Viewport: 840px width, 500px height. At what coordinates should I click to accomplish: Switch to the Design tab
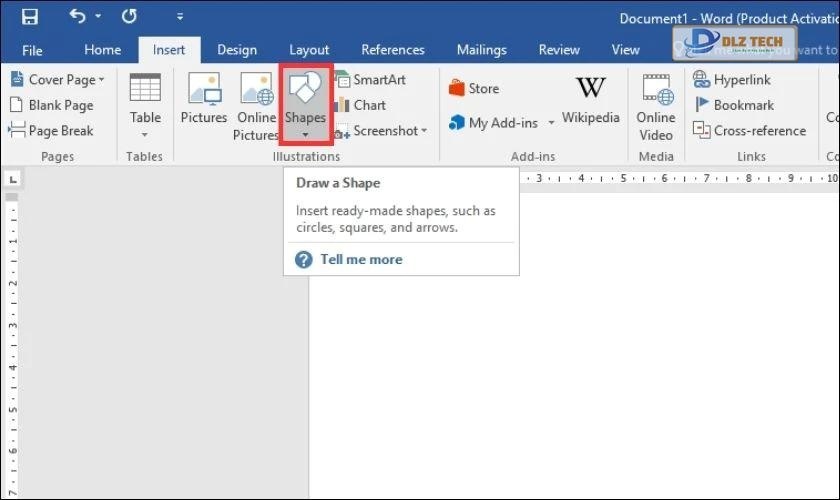[x=236, y=50]
